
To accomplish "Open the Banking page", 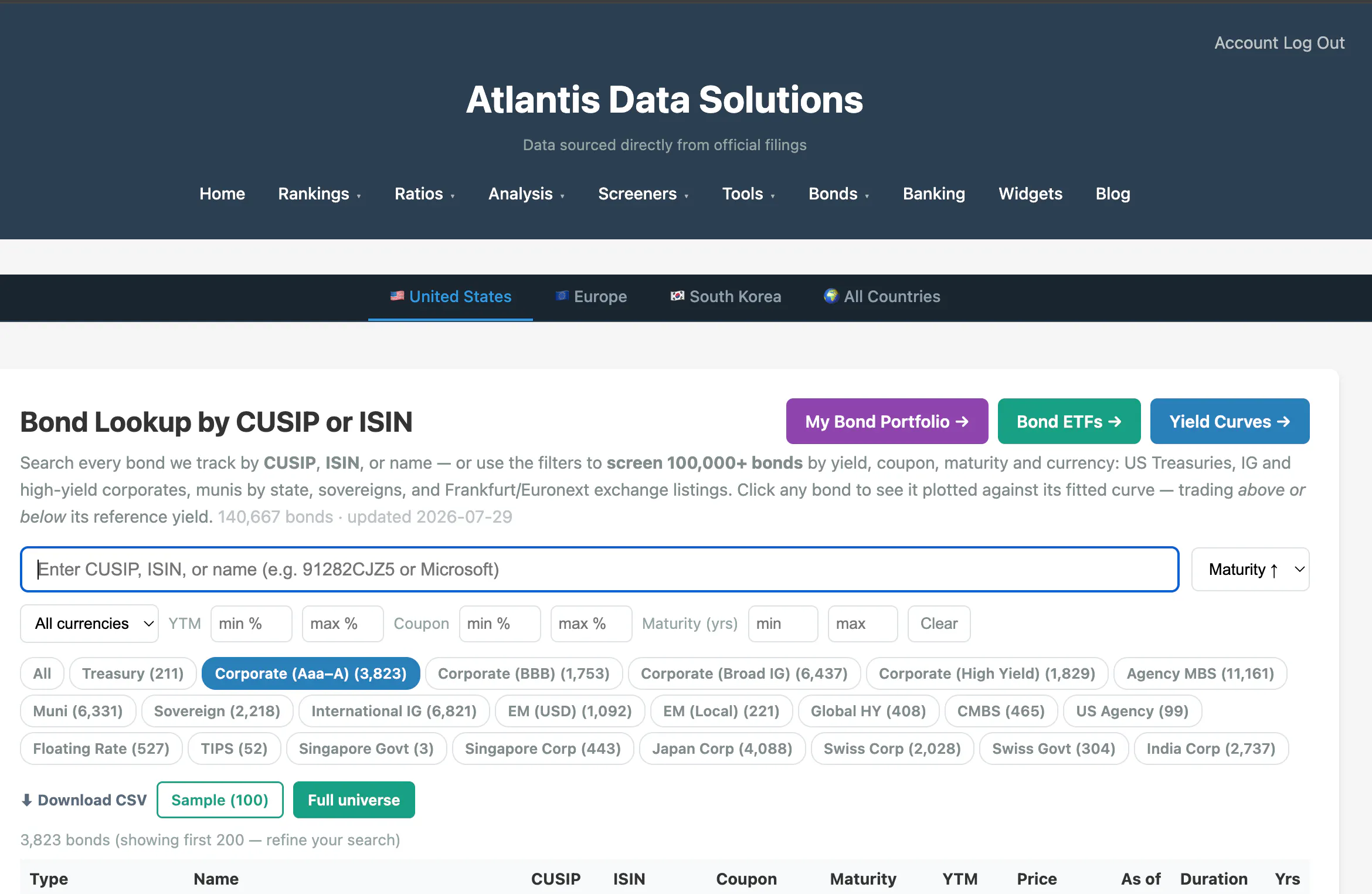I will coord(933,194).
